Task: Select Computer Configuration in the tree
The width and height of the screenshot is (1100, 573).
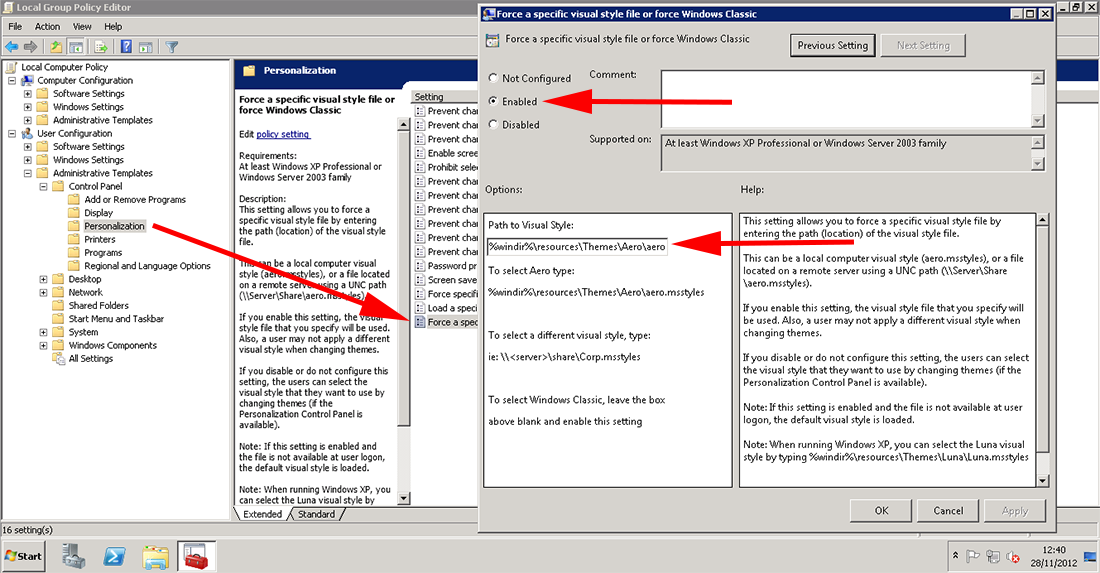Action: [x=85, y=81]
